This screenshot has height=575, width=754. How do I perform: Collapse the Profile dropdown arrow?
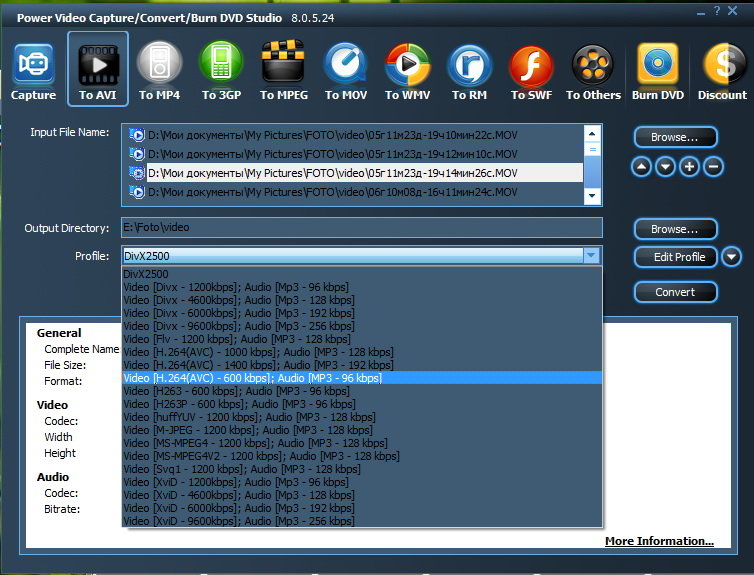click(x=591, y=255)
